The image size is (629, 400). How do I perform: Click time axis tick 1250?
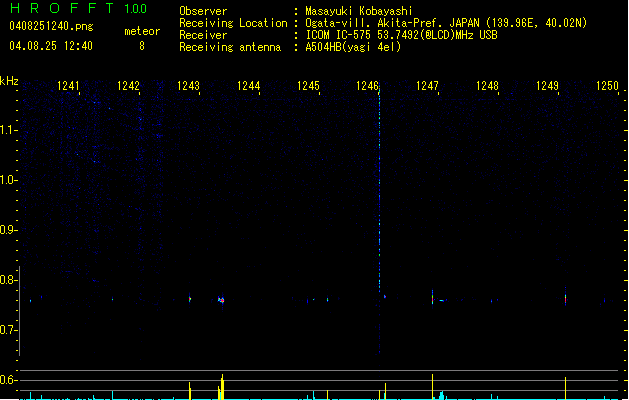click(607, 86)
